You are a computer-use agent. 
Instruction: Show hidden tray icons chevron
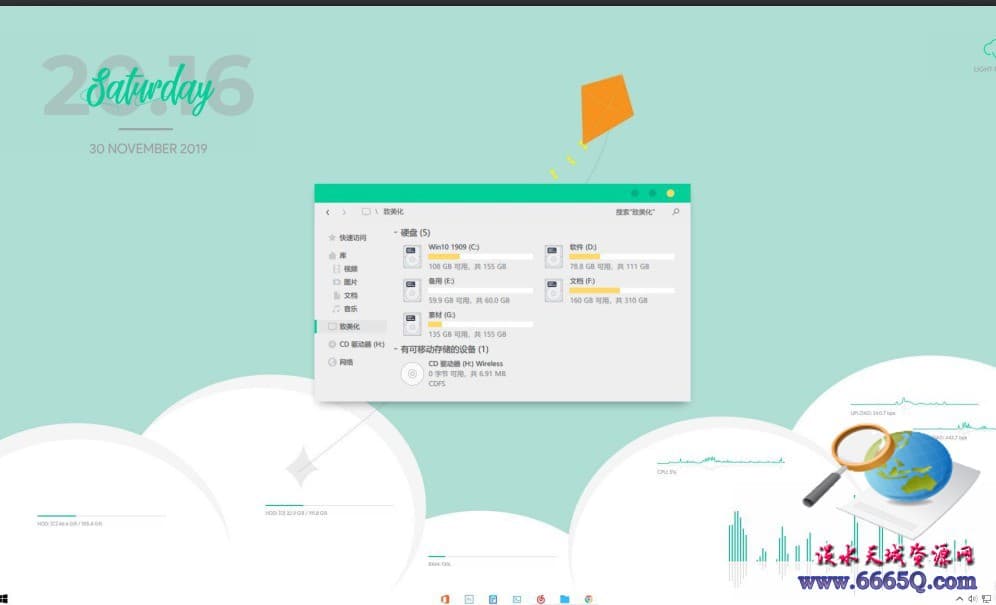[959, 599]
